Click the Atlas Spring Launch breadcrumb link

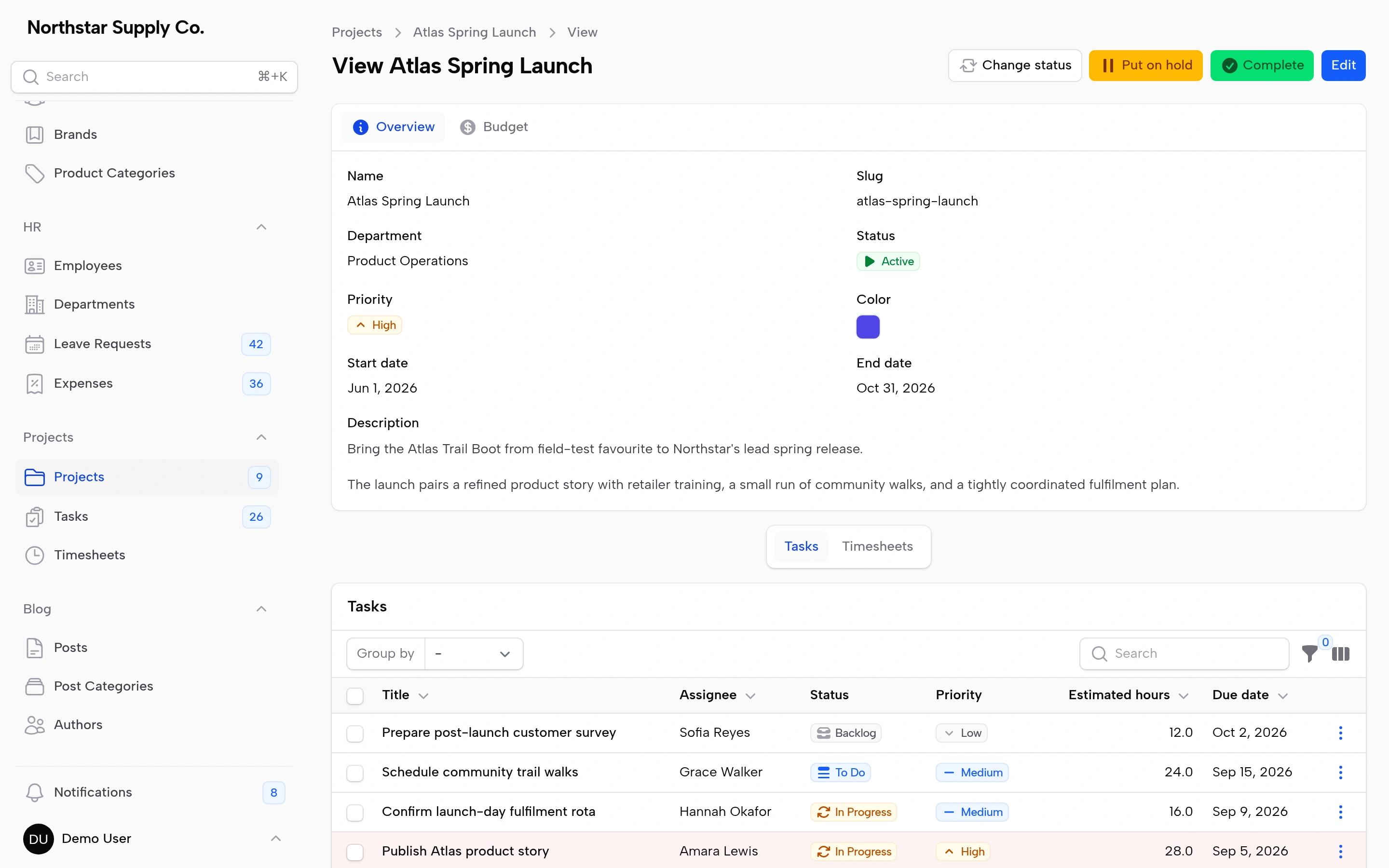[474, 32]
